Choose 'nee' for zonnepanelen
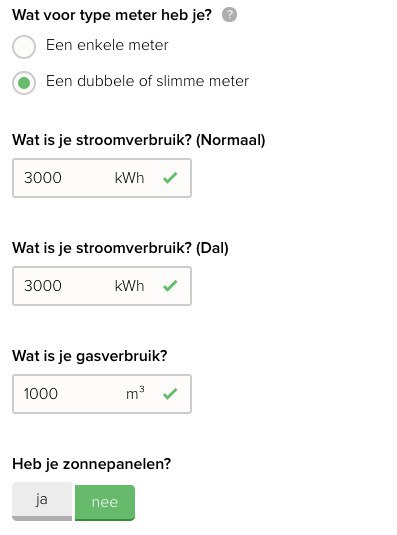The height and width of the screenshot is (535, 397). (x=105, y=503)
